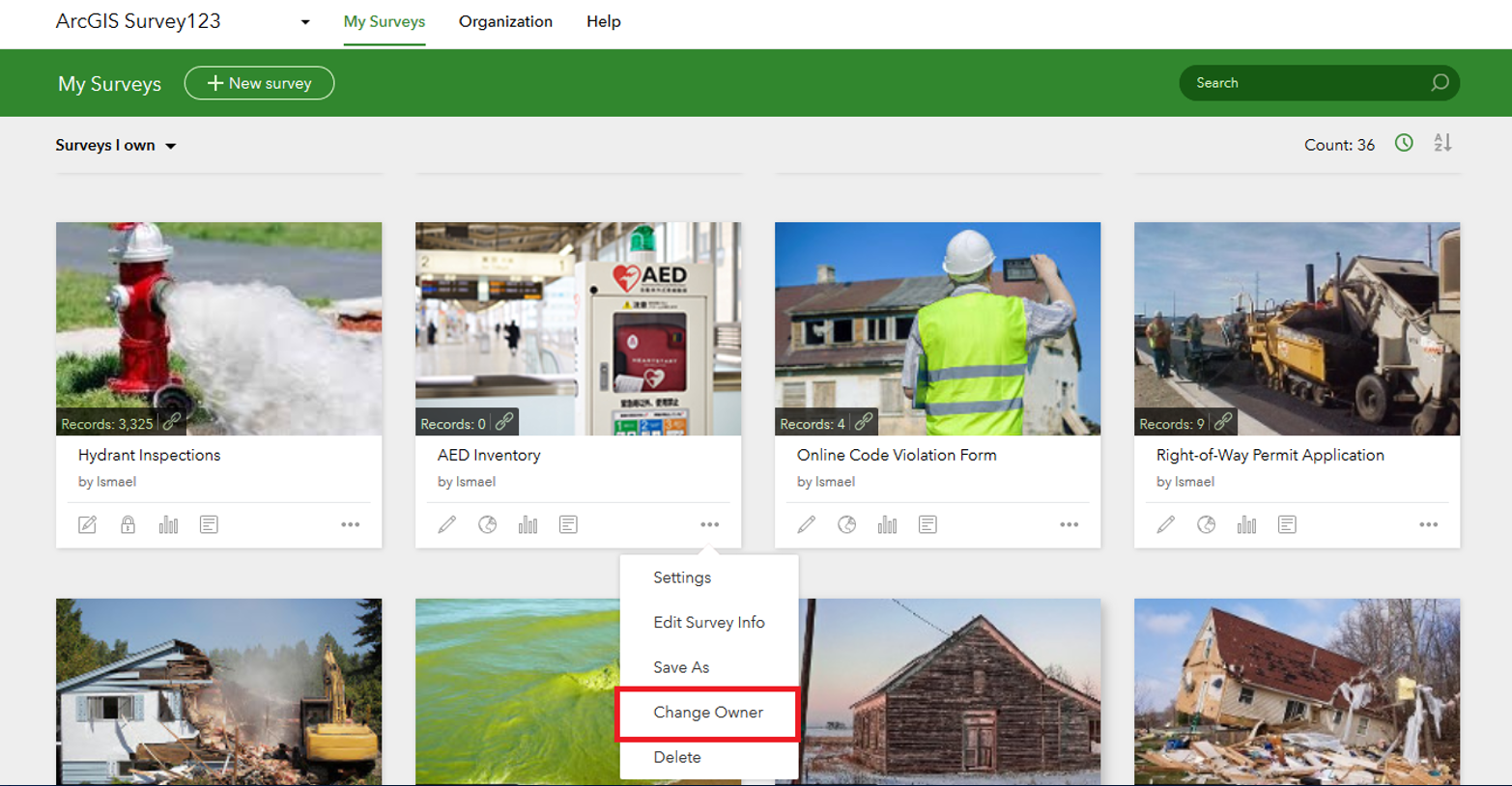Open ArcGIS Survey123 app switcher arrow
Image resolution: width=1512 pixels, height=786 pixels.
tap(305, 22)
